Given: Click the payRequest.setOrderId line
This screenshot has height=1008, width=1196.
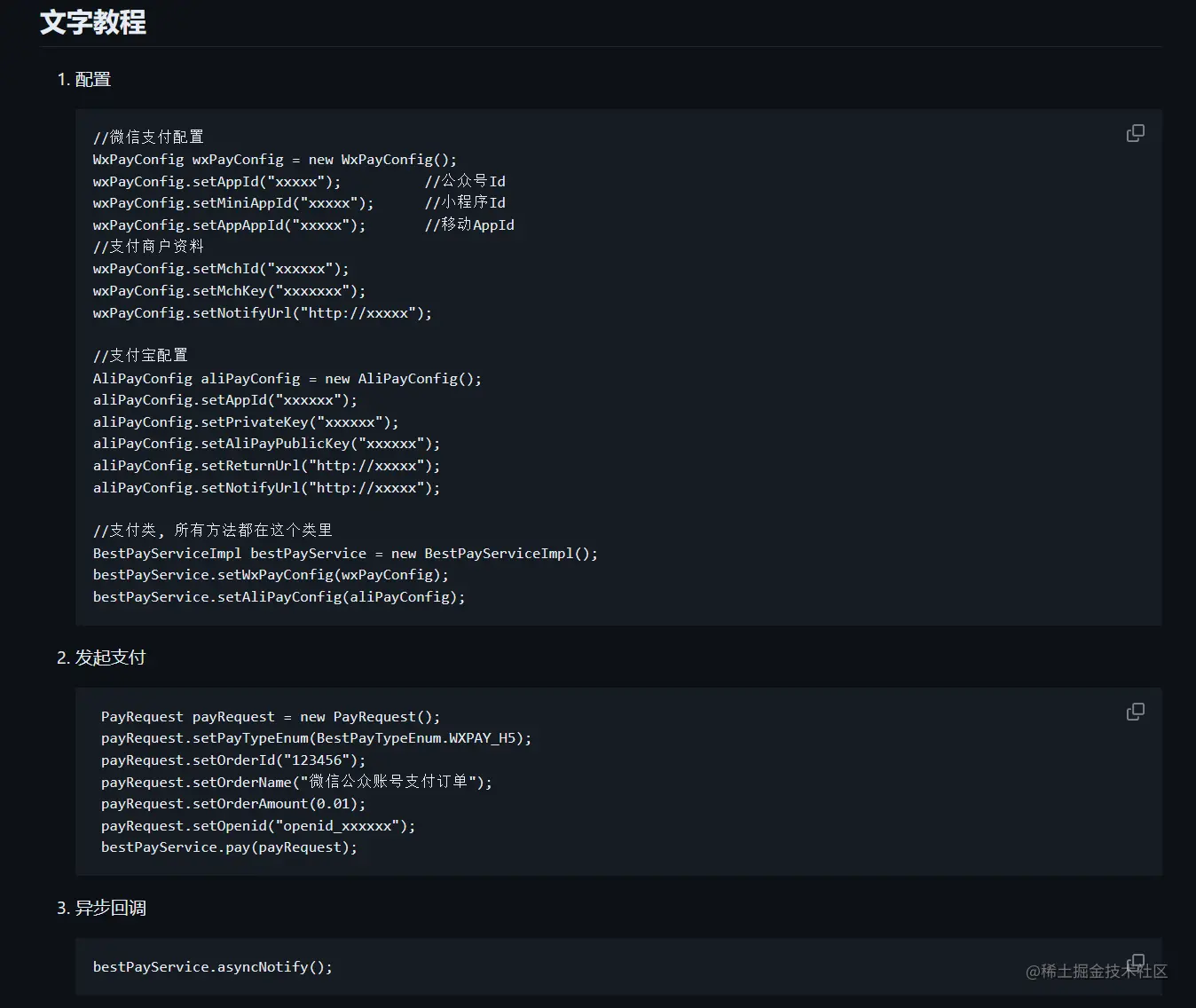Looking at the screenshot, I should click(x=233, y=760).
